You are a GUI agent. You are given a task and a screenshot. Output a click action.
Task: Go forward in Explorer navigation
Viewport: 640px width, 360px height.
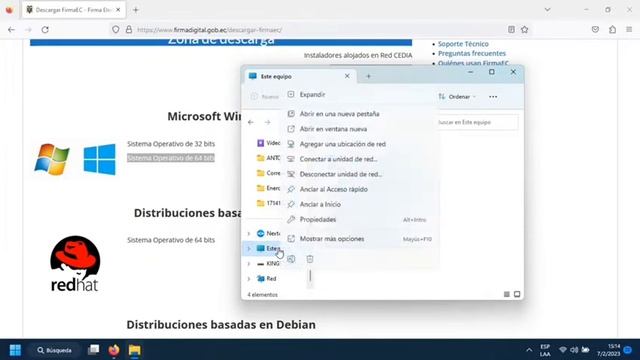(x=267, y=122)
